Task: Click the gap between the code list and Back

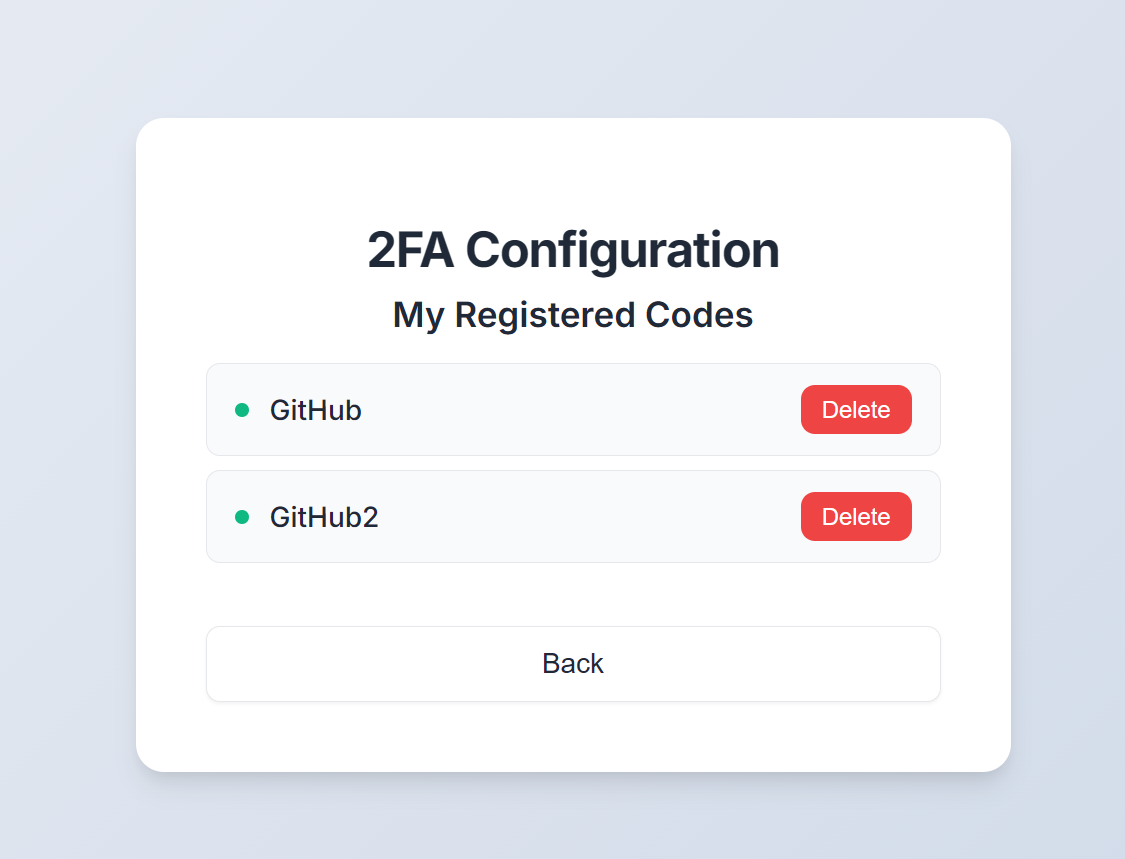Action: click(573, 595)
